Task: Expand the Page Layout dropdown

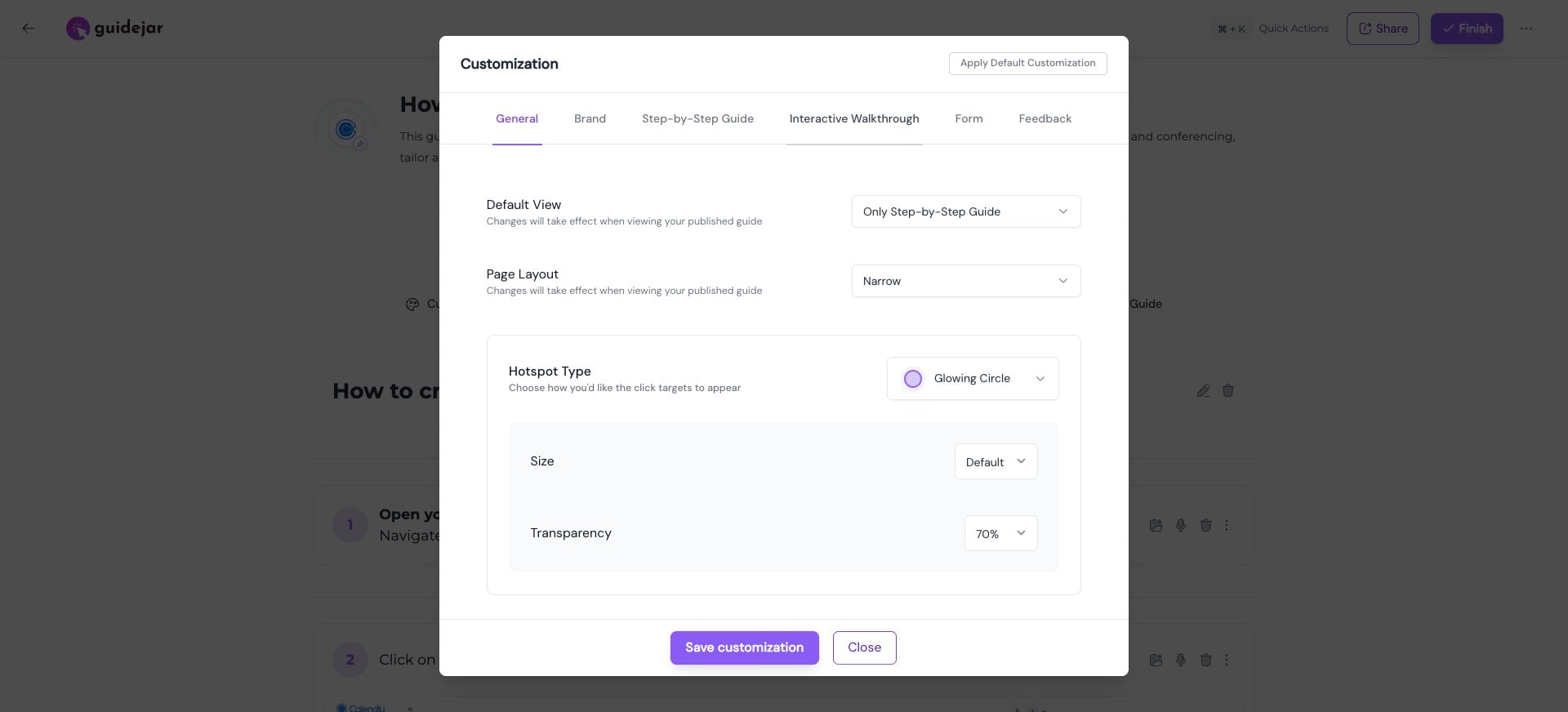Action: click(965, 281)
